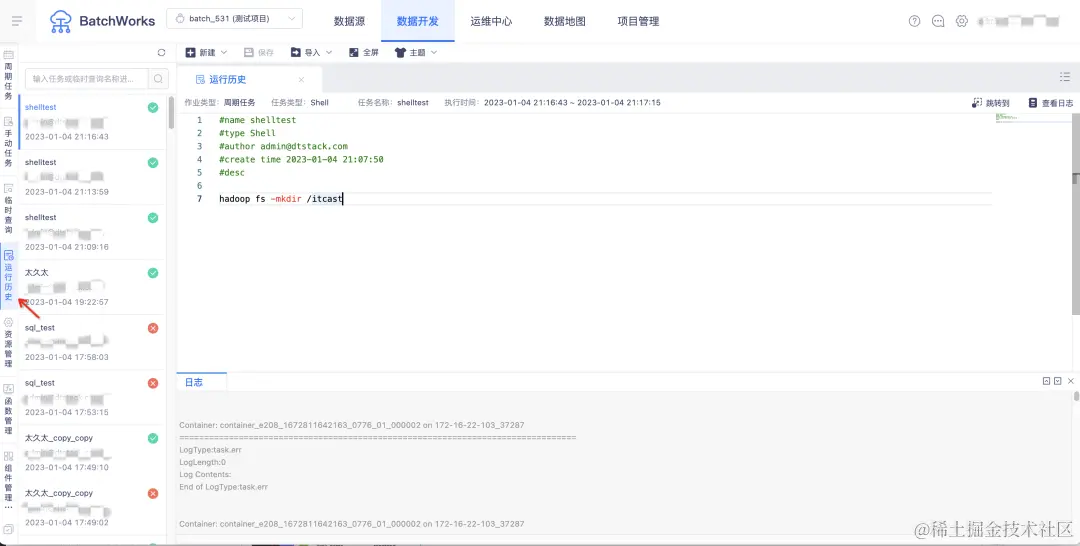The height and width of the screenshot is (546, 1080).
Task: Click the 跳转到 link
Action: 990,103
